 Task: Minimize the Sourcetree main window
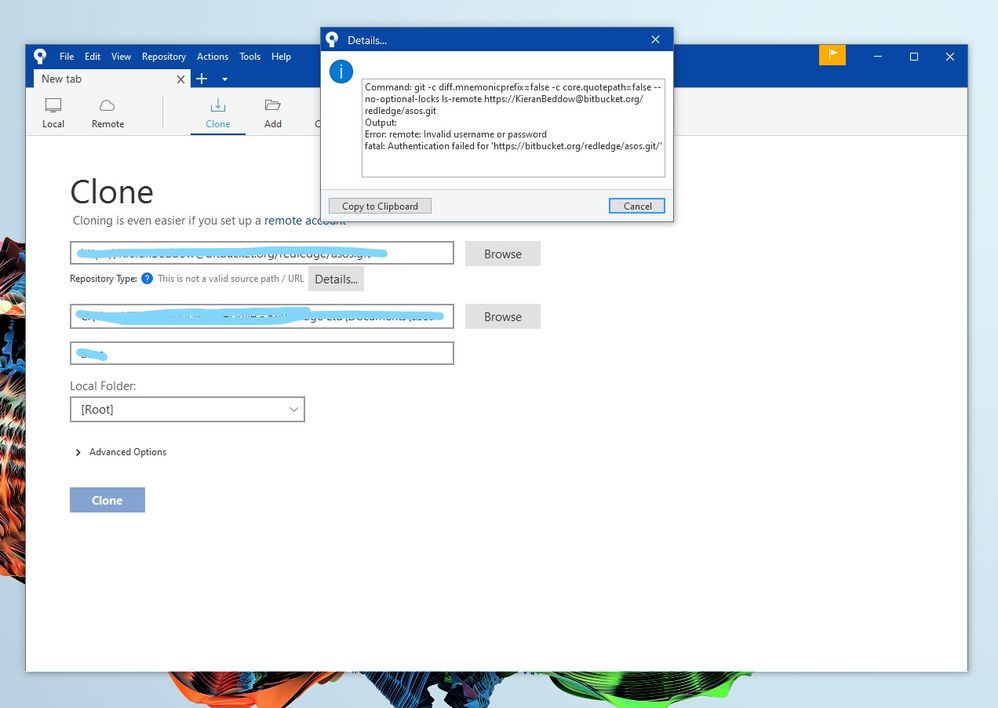(878, 57)
